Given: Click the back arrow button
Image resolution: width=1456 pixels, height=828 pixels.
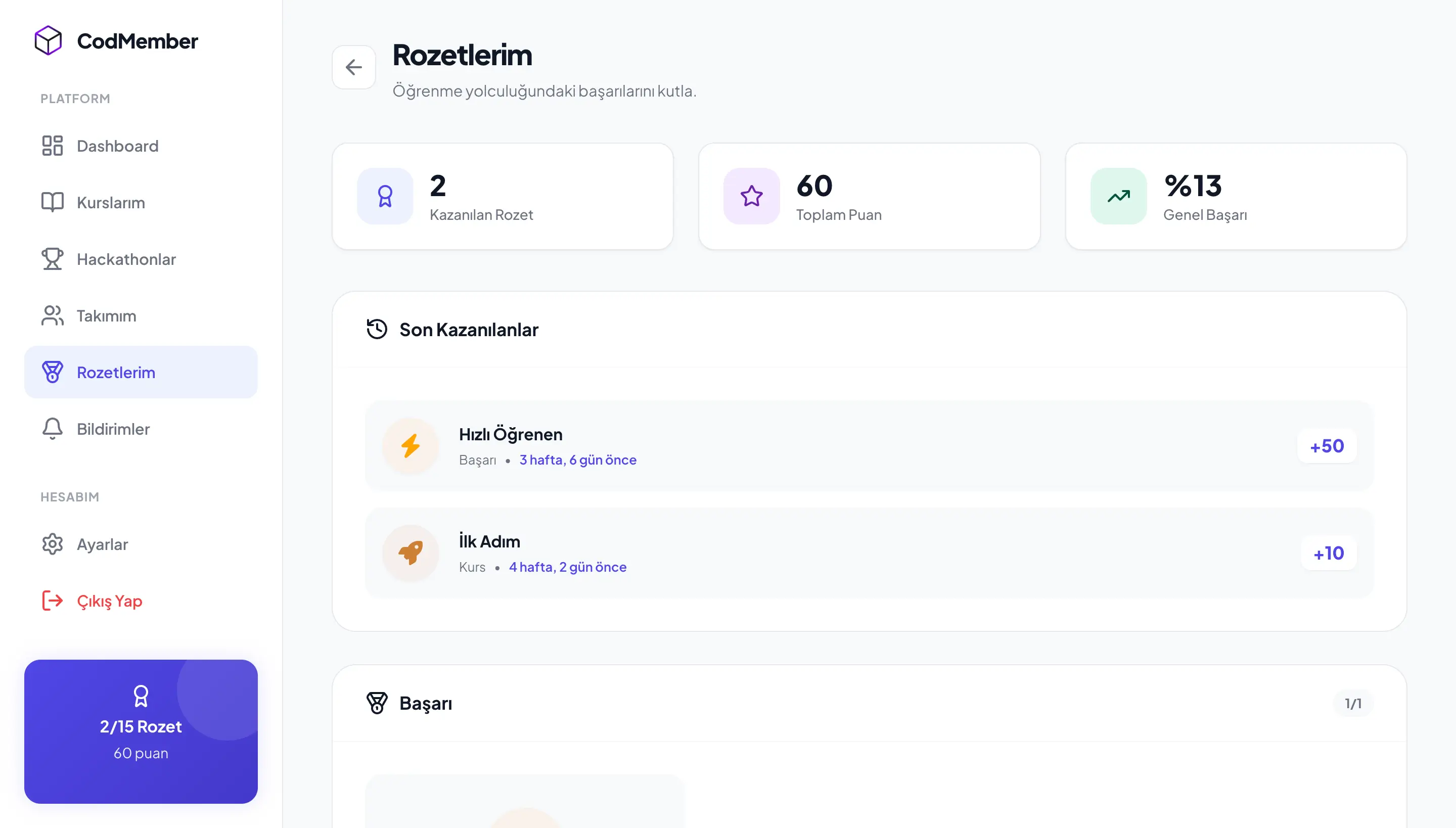Looking at the screenshot, I should pos(353,67).
